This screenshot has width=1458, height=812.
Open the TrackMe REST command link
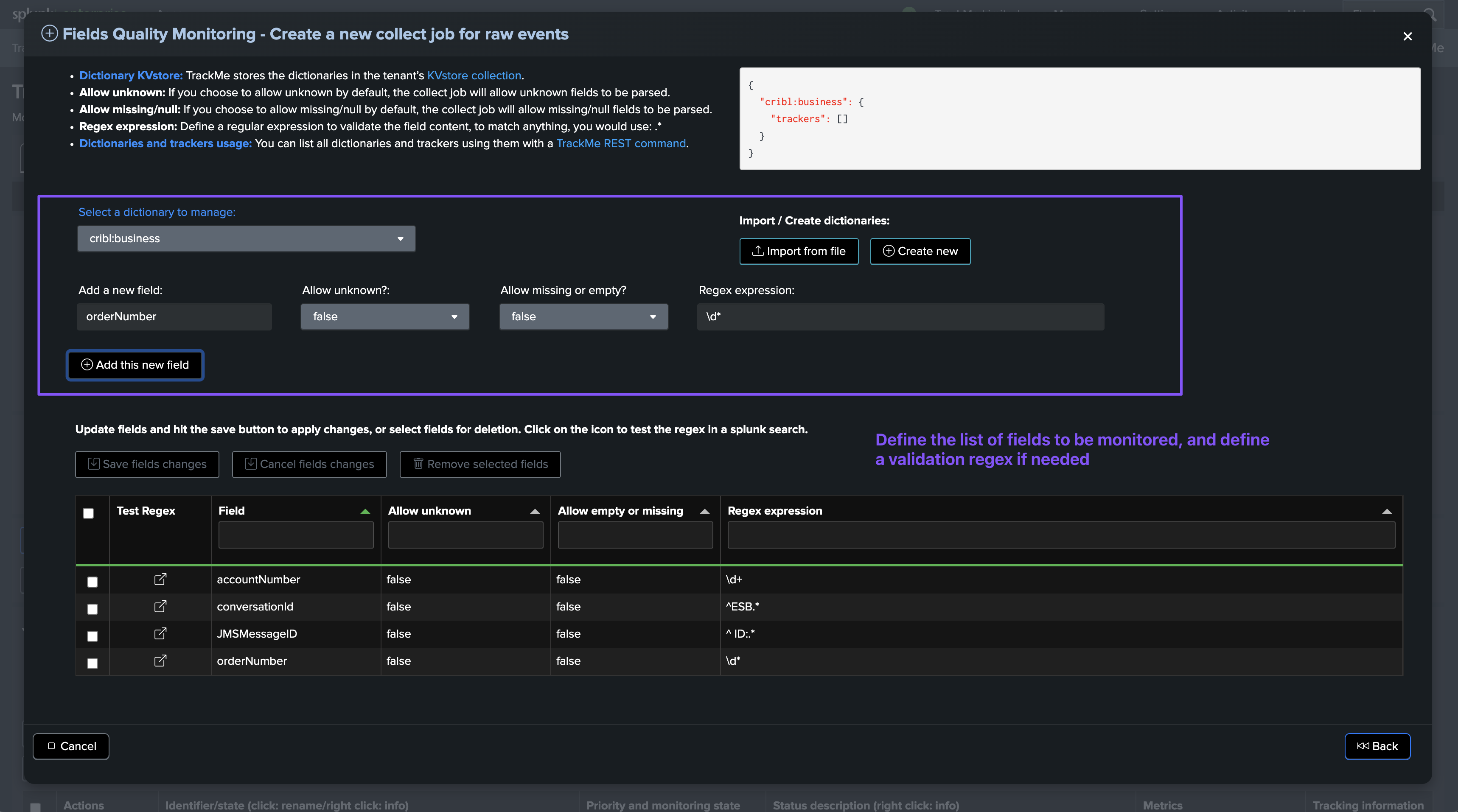pos(621,143)
